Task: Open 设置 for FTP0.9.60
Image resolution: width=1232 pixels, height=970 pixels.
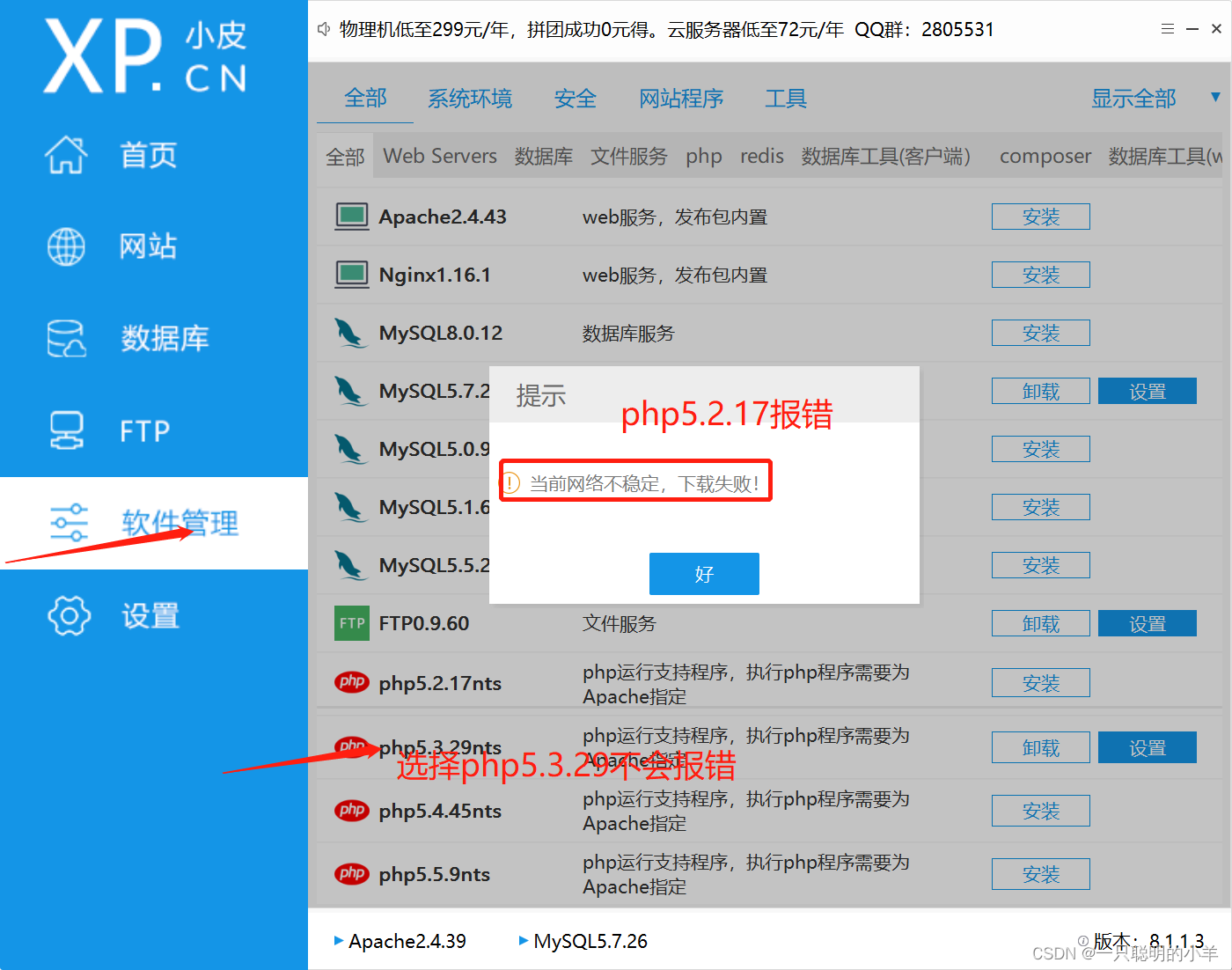Action: (x=1148, y=623)
